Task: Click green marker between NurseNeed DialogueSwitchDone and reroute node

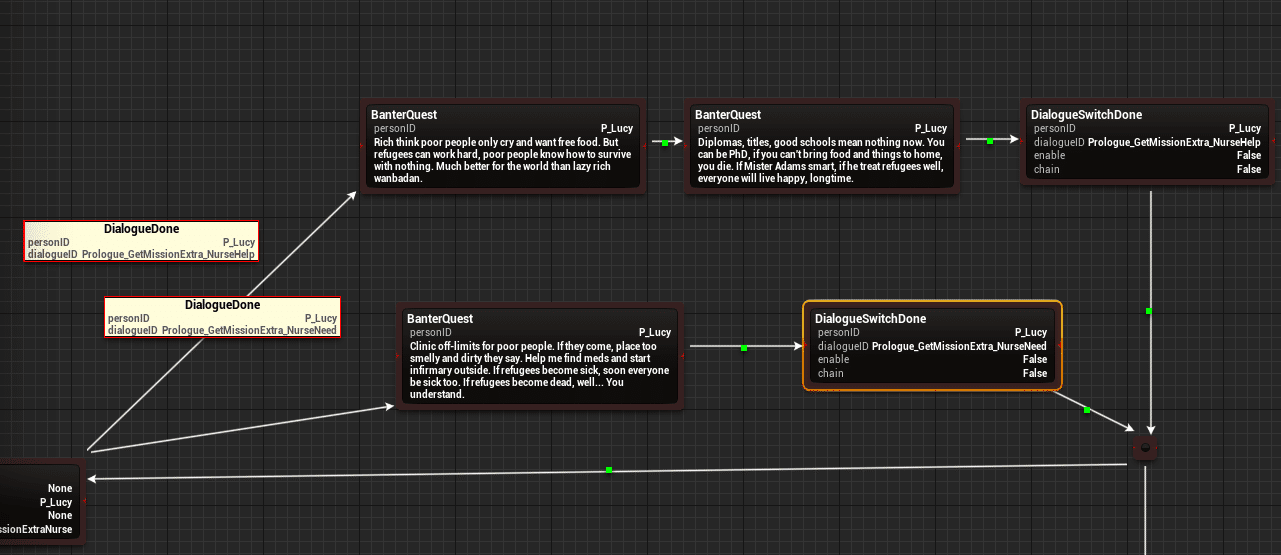Action: pyautogui.click(x=1087, y=410)
